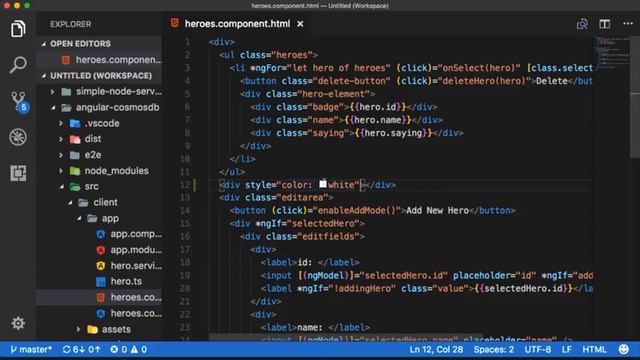Collapse the client folder

pyautogui.click(x=100, y=202)
